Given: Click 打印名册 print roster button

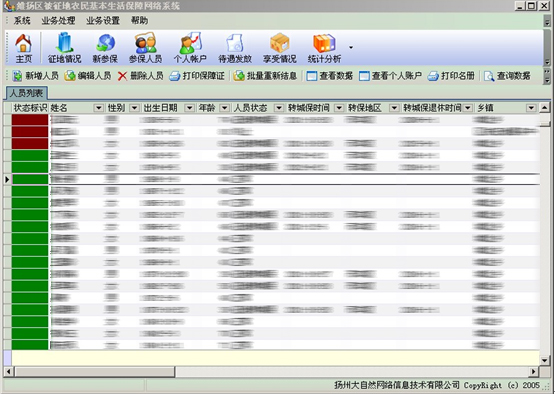Looking at the screenshot, I should 451,75.
